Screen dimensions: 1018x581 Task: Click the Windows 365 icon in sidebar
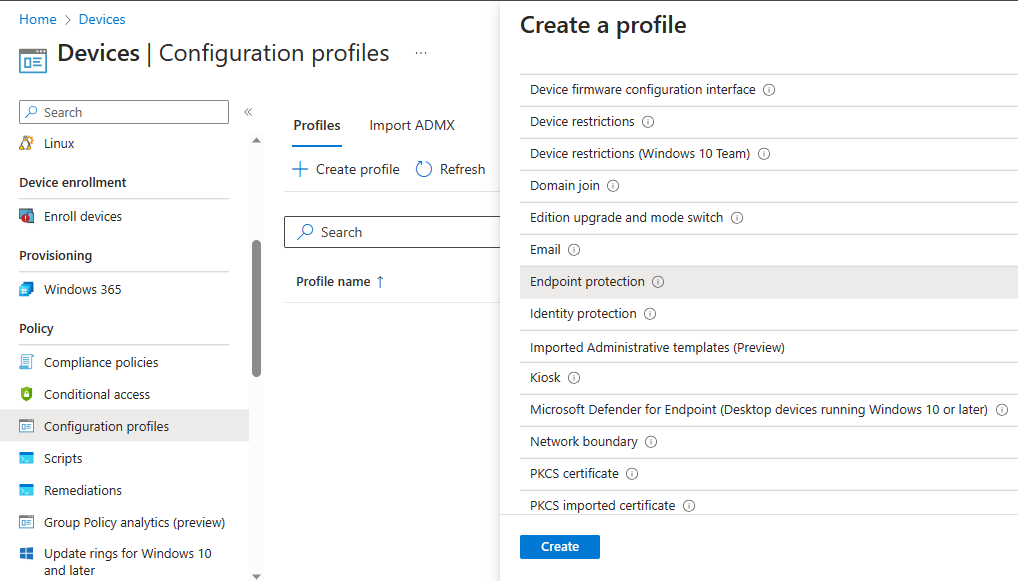pyautogui.click(x=27, y=290)
